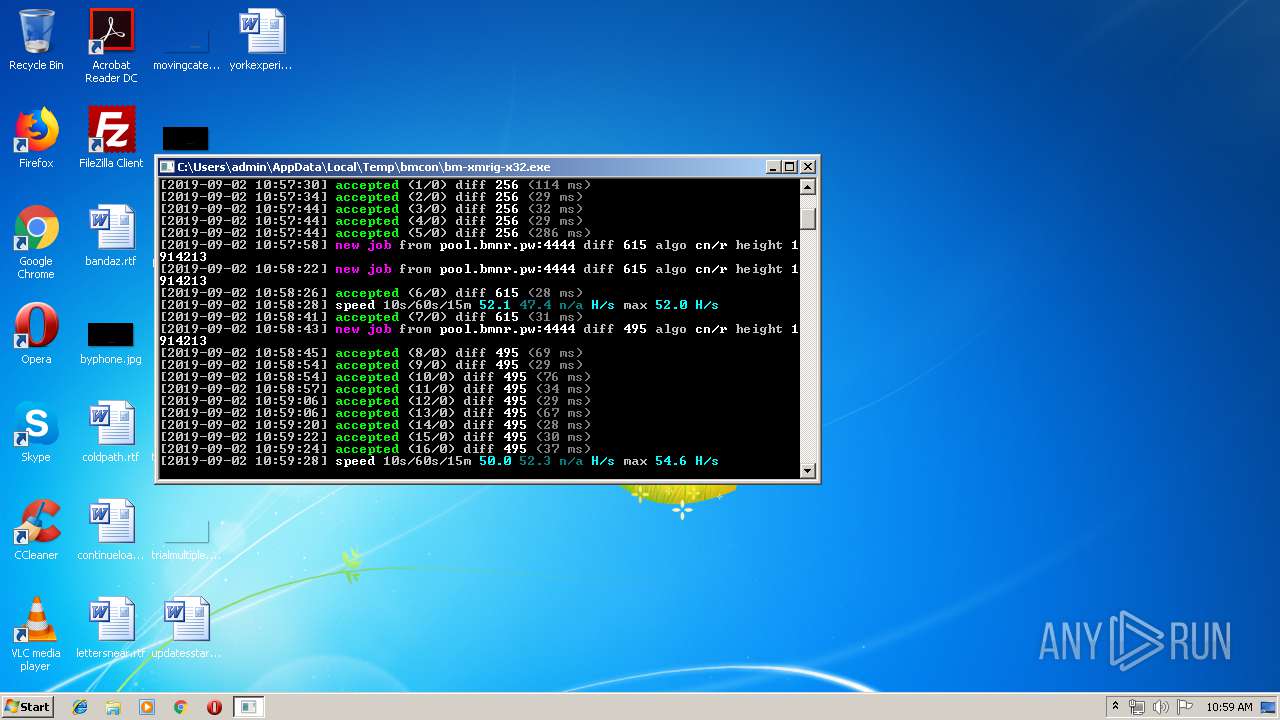The image size is (1280, 720).
Task: Open Internet Explorer in taskbar
Action: [x=80, y=707]
